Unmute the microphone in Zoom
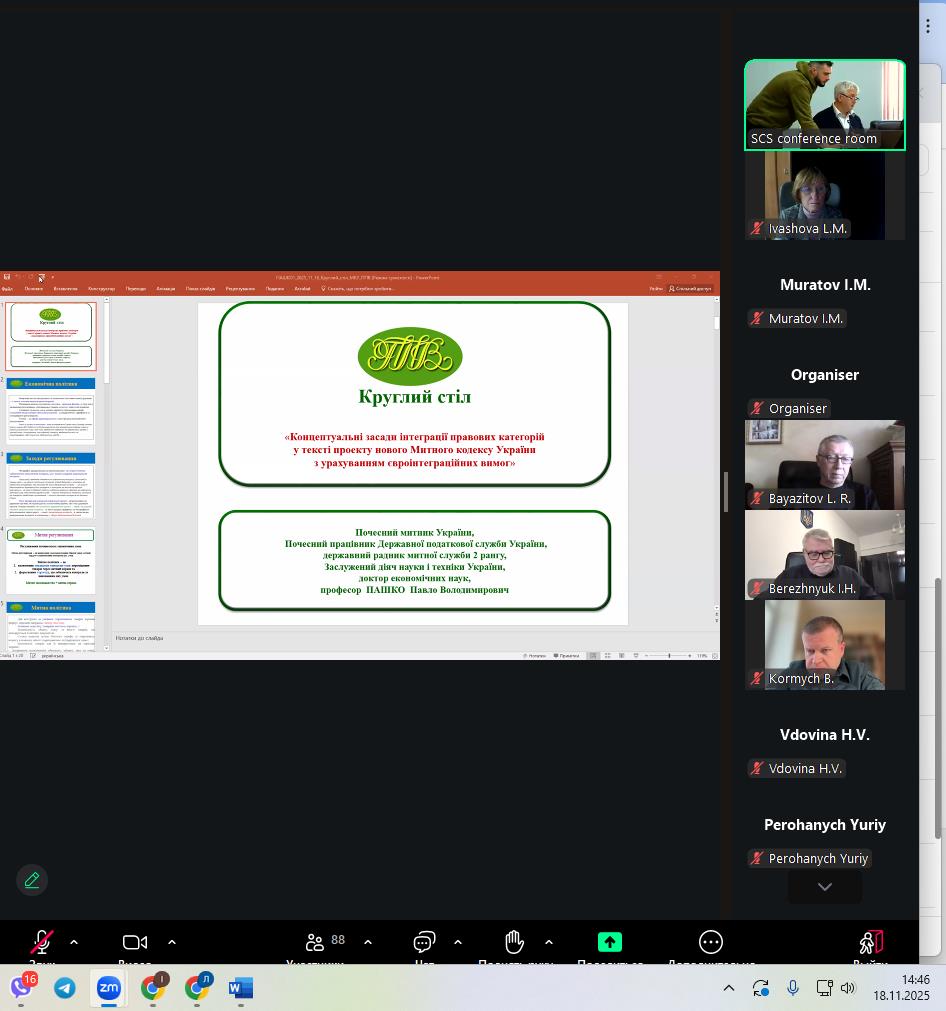 coord(41,942)
